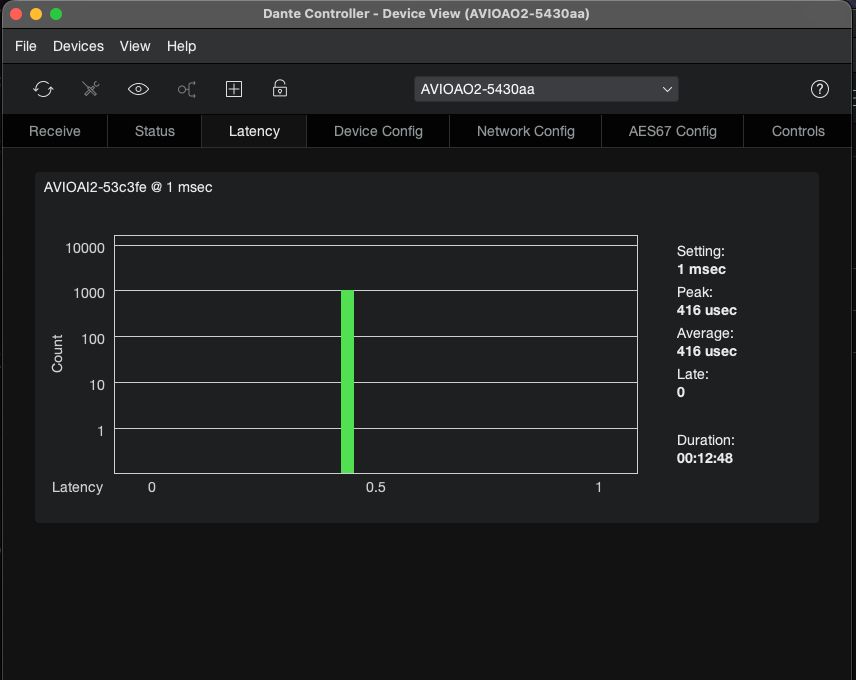Click the yellow minimize window button
The width and height of the screenshot is (856, 680).
click(36, 14)
